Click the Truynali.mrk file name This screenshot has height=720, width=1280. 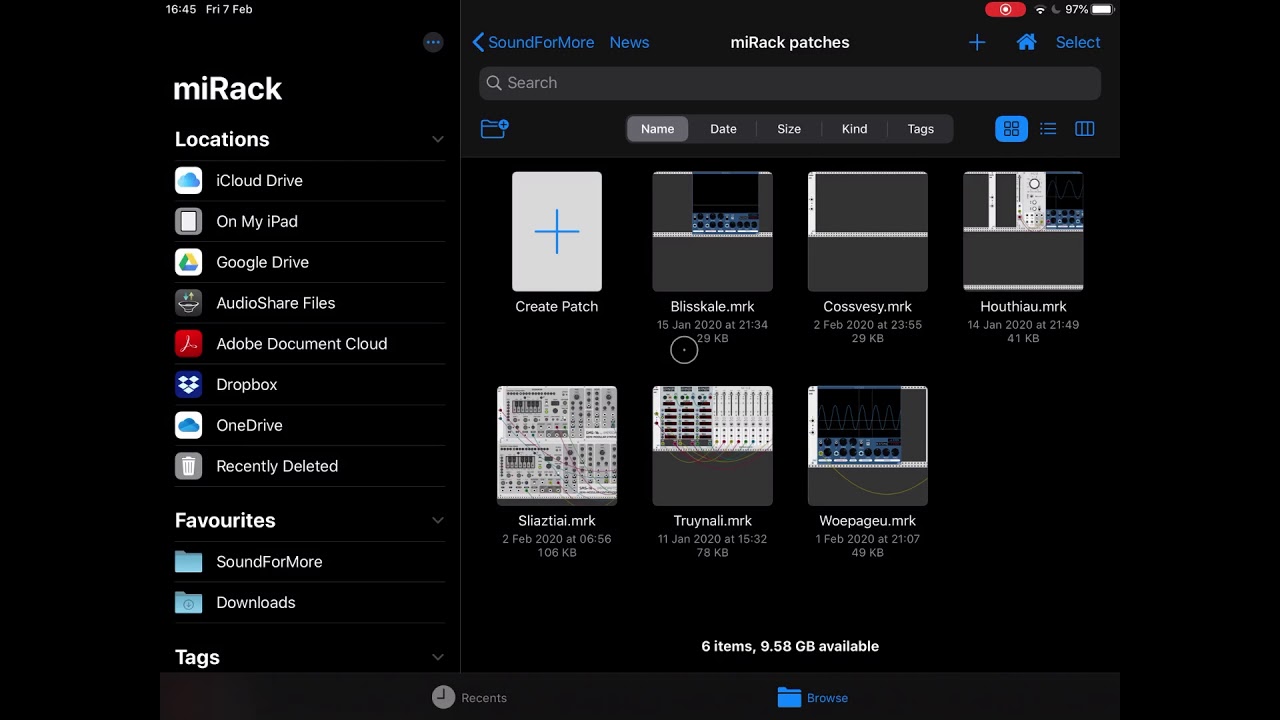[712, 521]
